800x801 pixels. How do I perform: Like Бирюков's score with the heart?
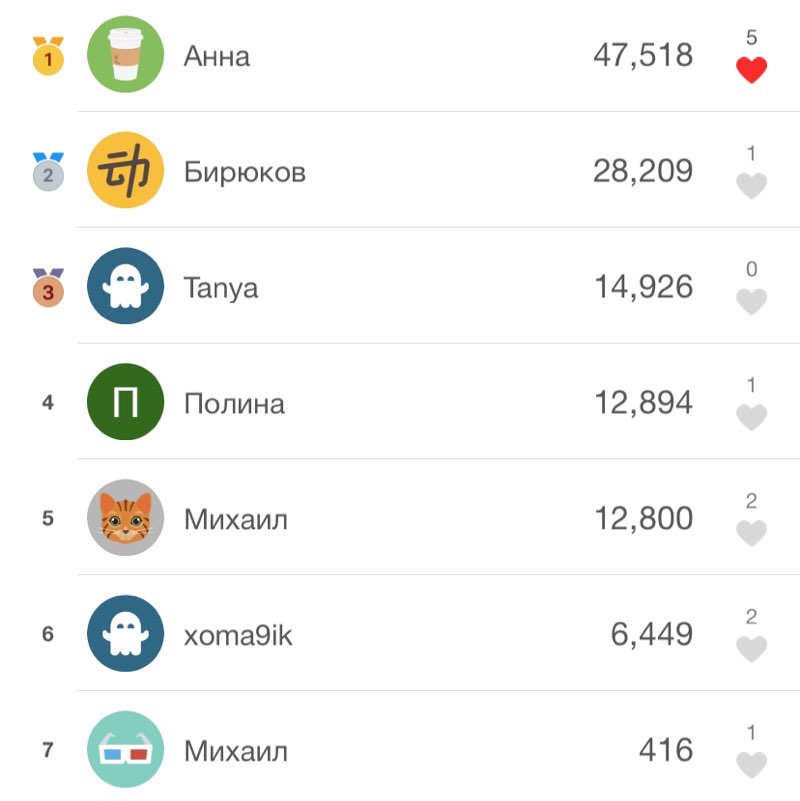coord(751,186)
